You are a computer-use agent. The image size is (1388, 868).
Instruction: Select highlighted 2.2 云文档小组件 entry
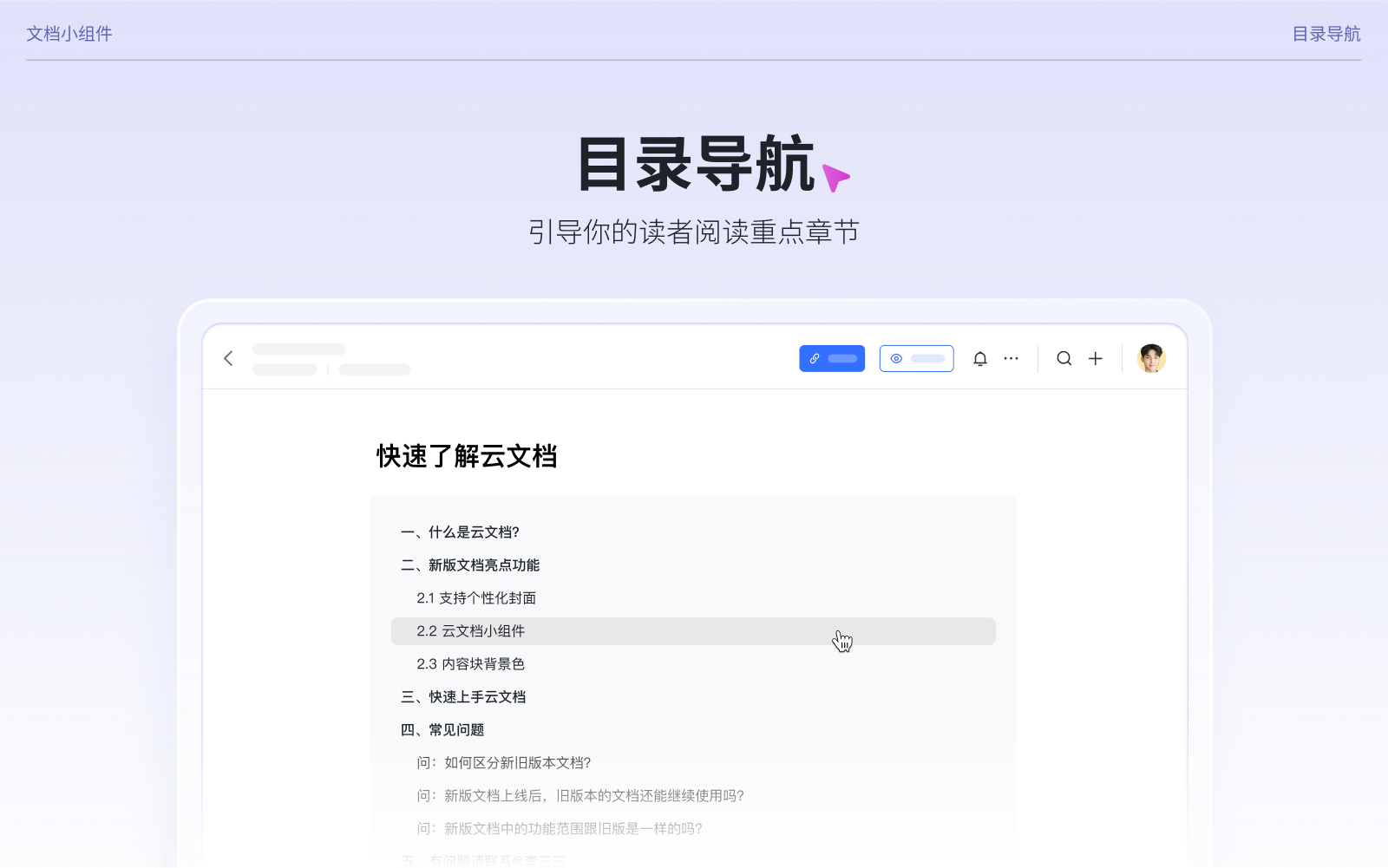(471, 631)
